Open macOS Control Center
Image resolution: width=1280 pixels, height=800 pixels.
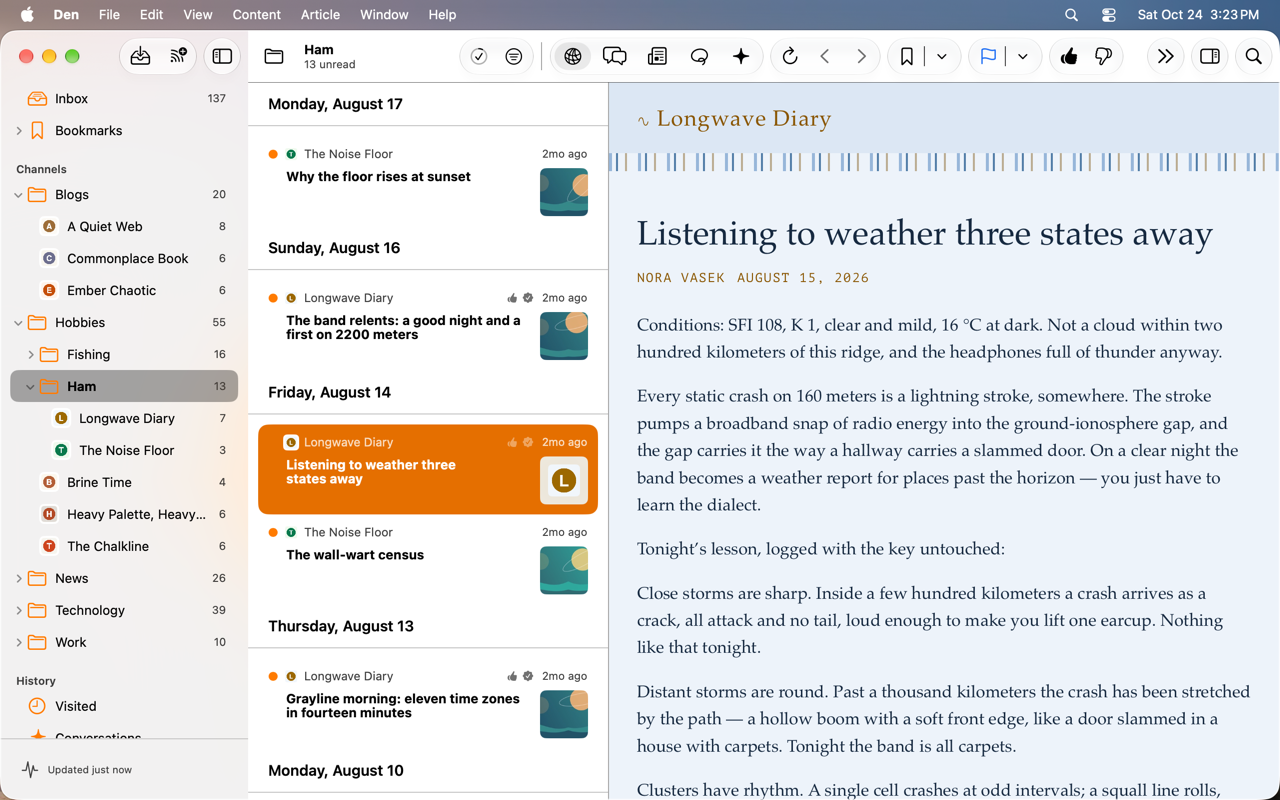coord(1109,15)
